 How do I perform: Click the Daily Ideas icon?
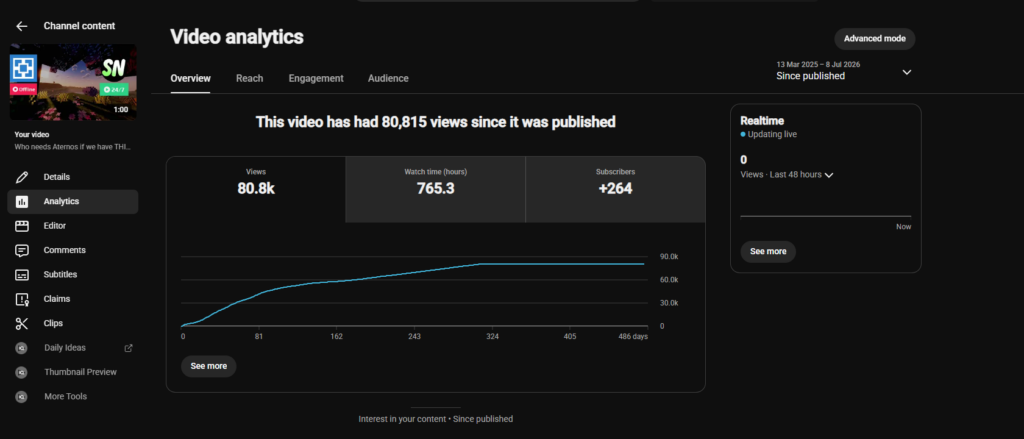[22, 348]
